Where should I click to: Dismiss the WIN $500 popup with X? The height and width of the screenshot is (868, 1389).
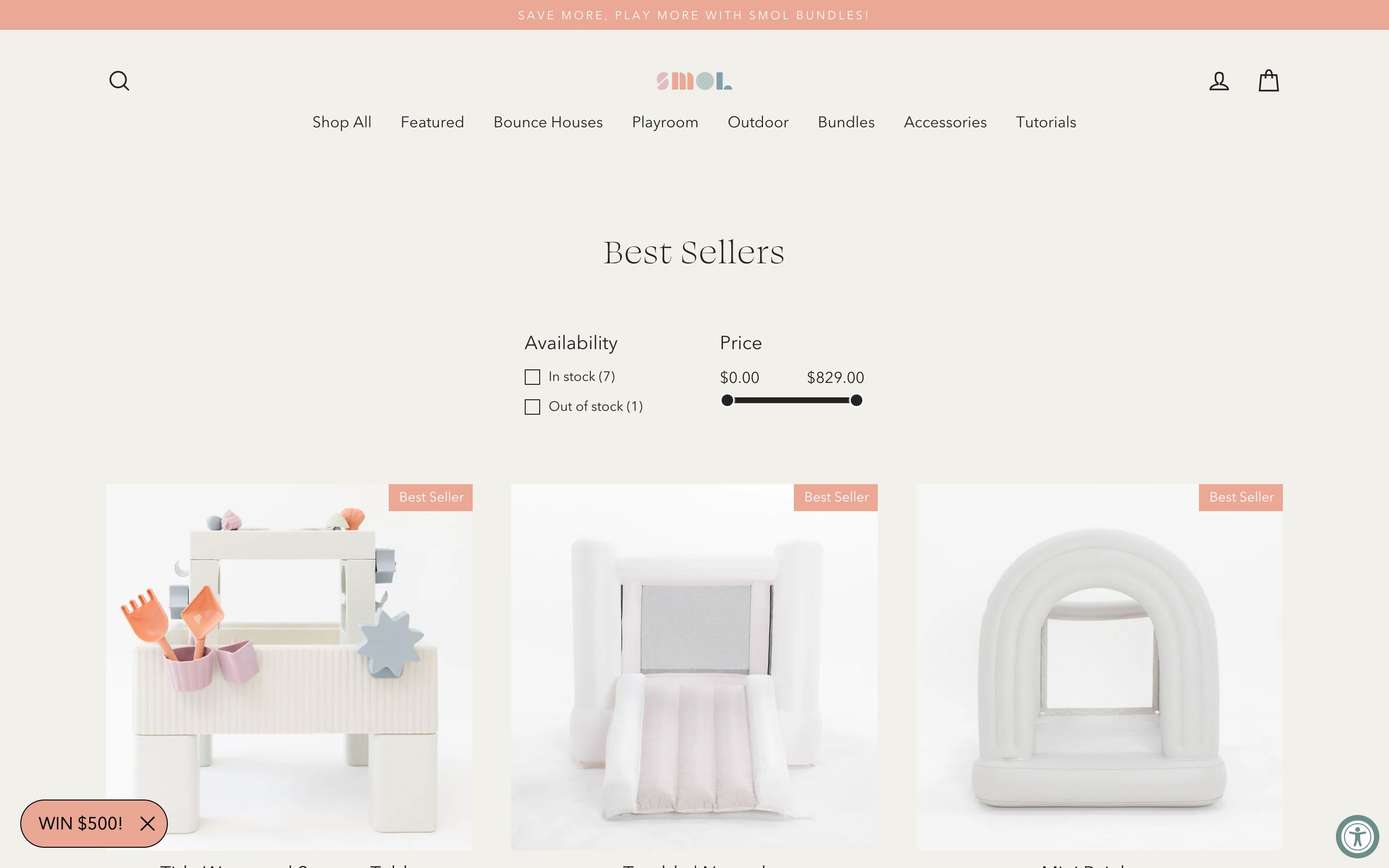point(148,824)
